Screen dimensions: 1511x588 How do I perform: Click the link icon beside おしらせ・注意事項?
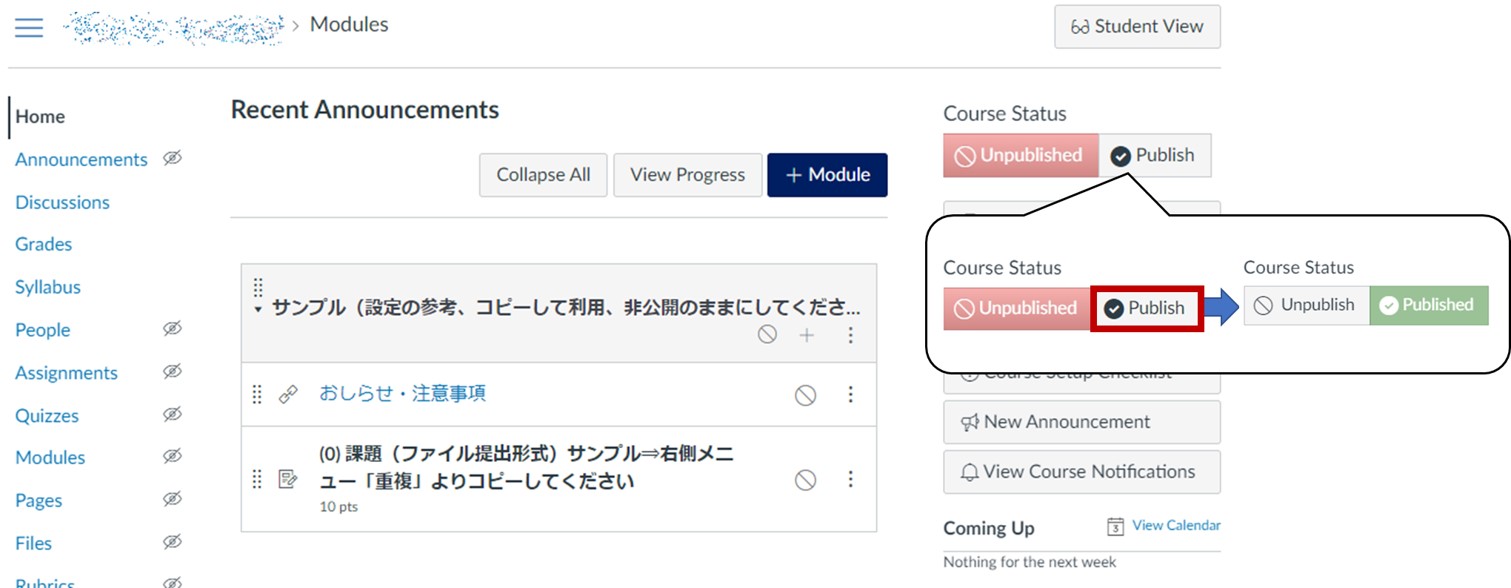tap(288, 394)
